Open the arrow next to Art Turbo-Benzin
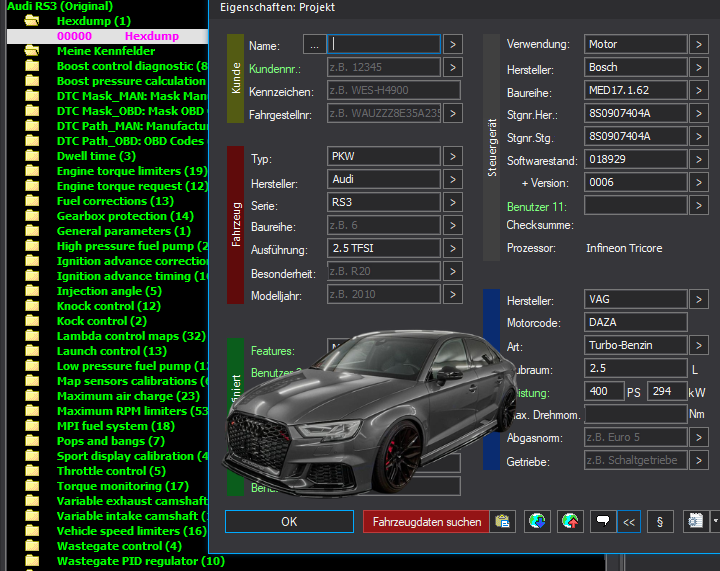The height and width of the screenshot is (571, 720). point(699,345)
